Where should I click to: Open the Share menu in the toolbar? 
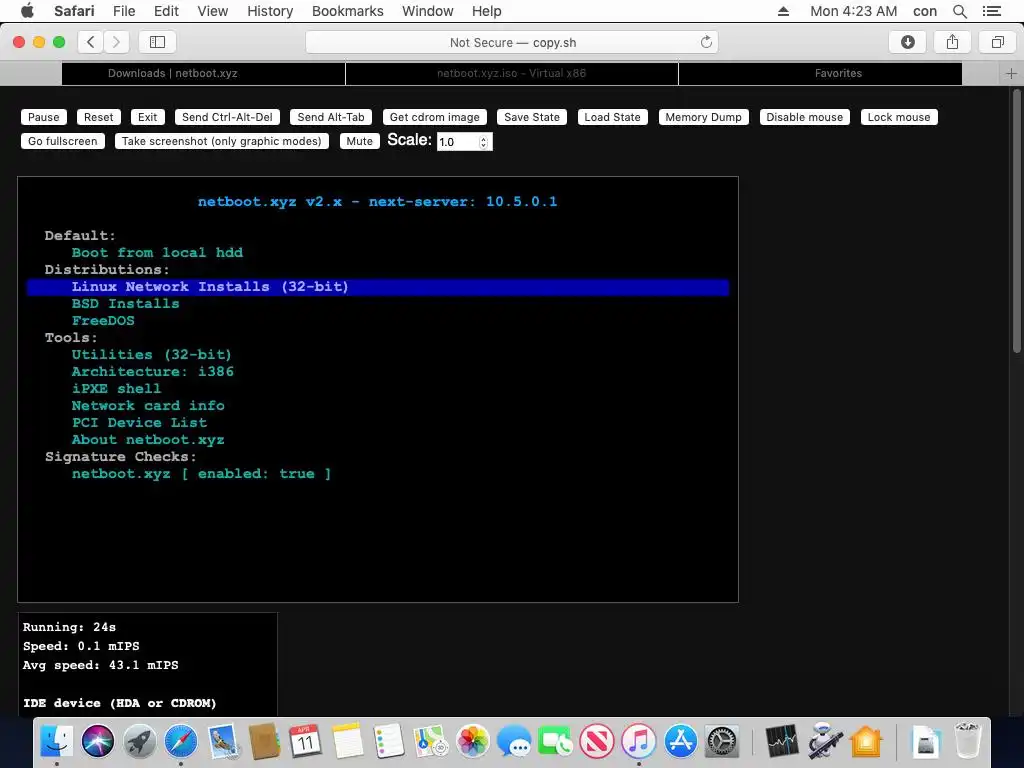952,42
